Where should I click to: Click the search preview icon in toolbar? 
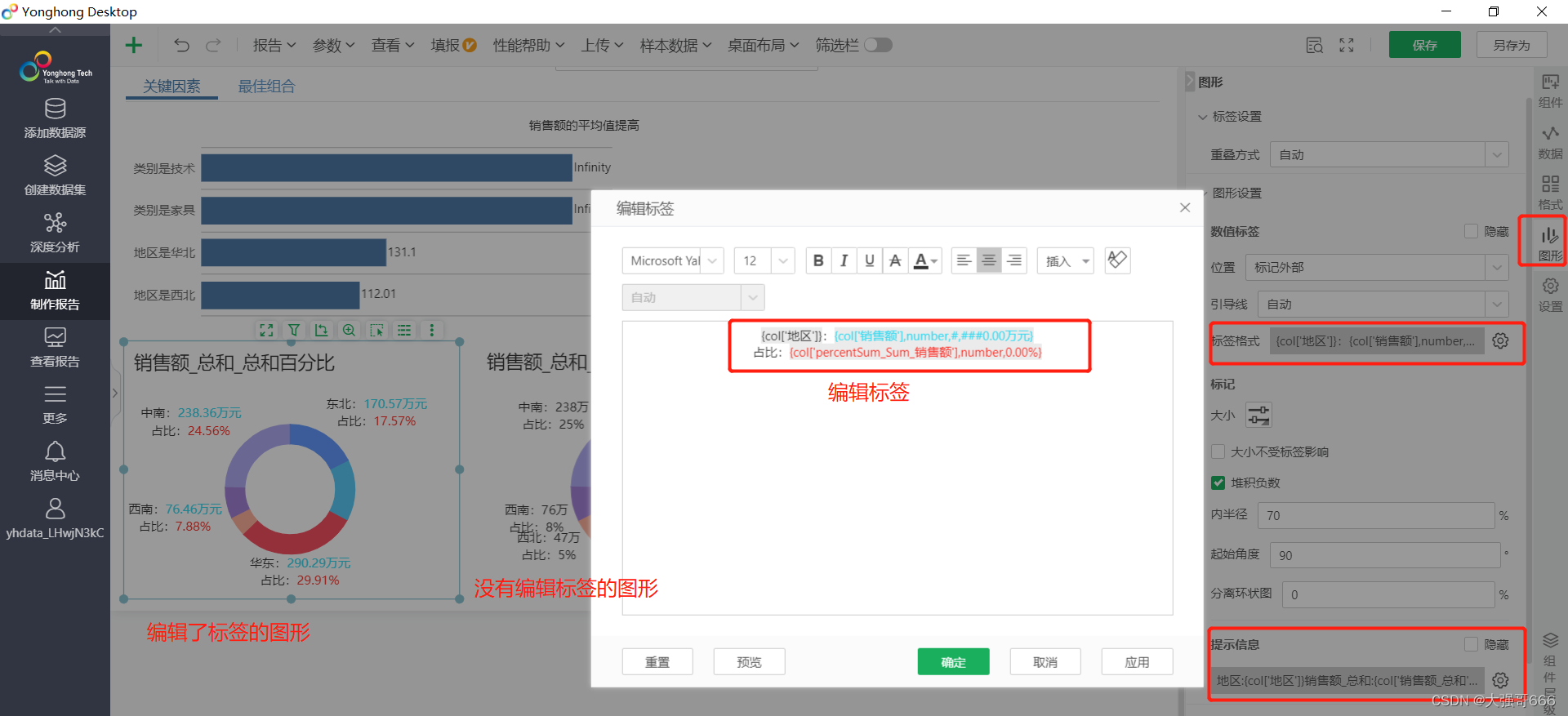(x=1314, y=45)
